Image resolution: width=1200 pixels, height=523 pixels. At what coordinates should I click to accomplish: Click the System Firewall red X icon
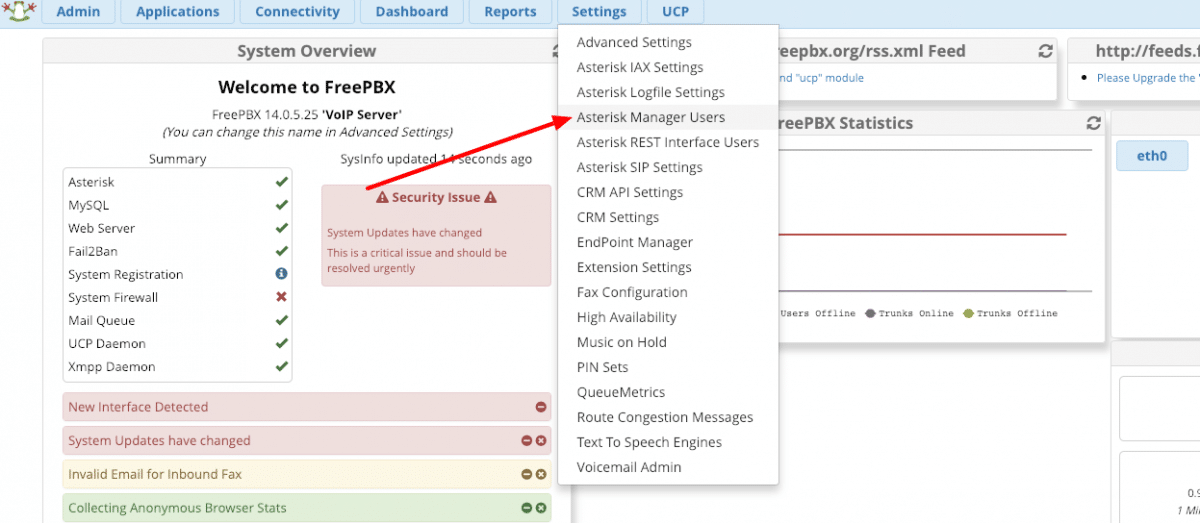click(x=281, y=297)
